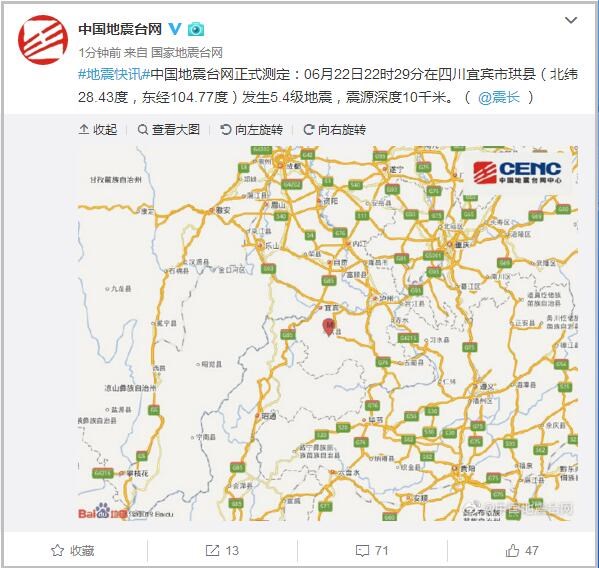Toggle the thumbs-up like showing 47
Image resolution: width=599 pixels, height=568 pixels.
pos(522,550)
